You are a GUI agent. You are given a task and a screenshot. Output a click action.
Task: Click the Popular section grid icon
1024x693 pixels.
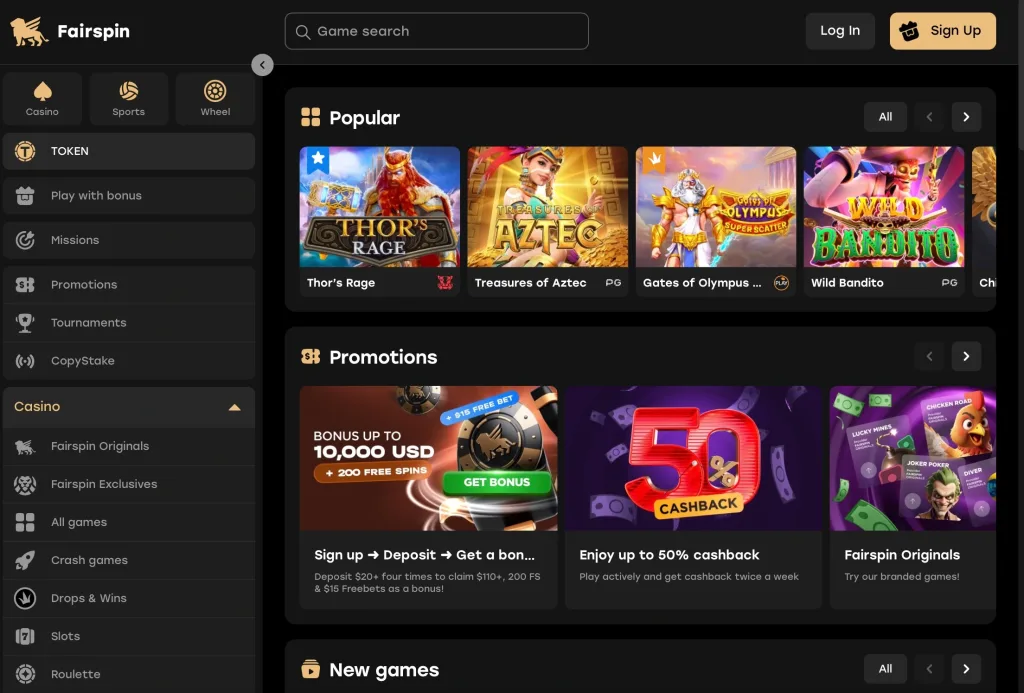point(311,118)
